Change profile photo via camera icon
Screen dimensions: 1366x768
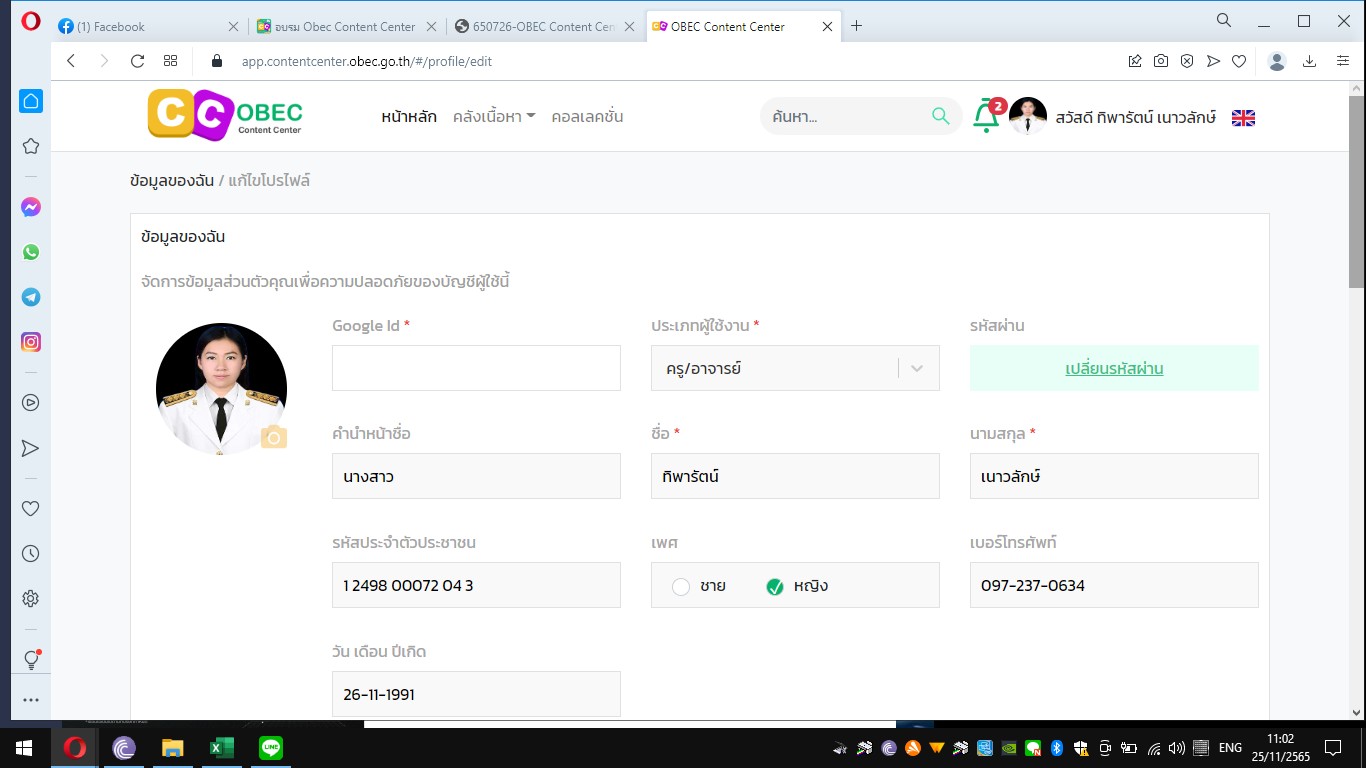(x=274, y=437)
